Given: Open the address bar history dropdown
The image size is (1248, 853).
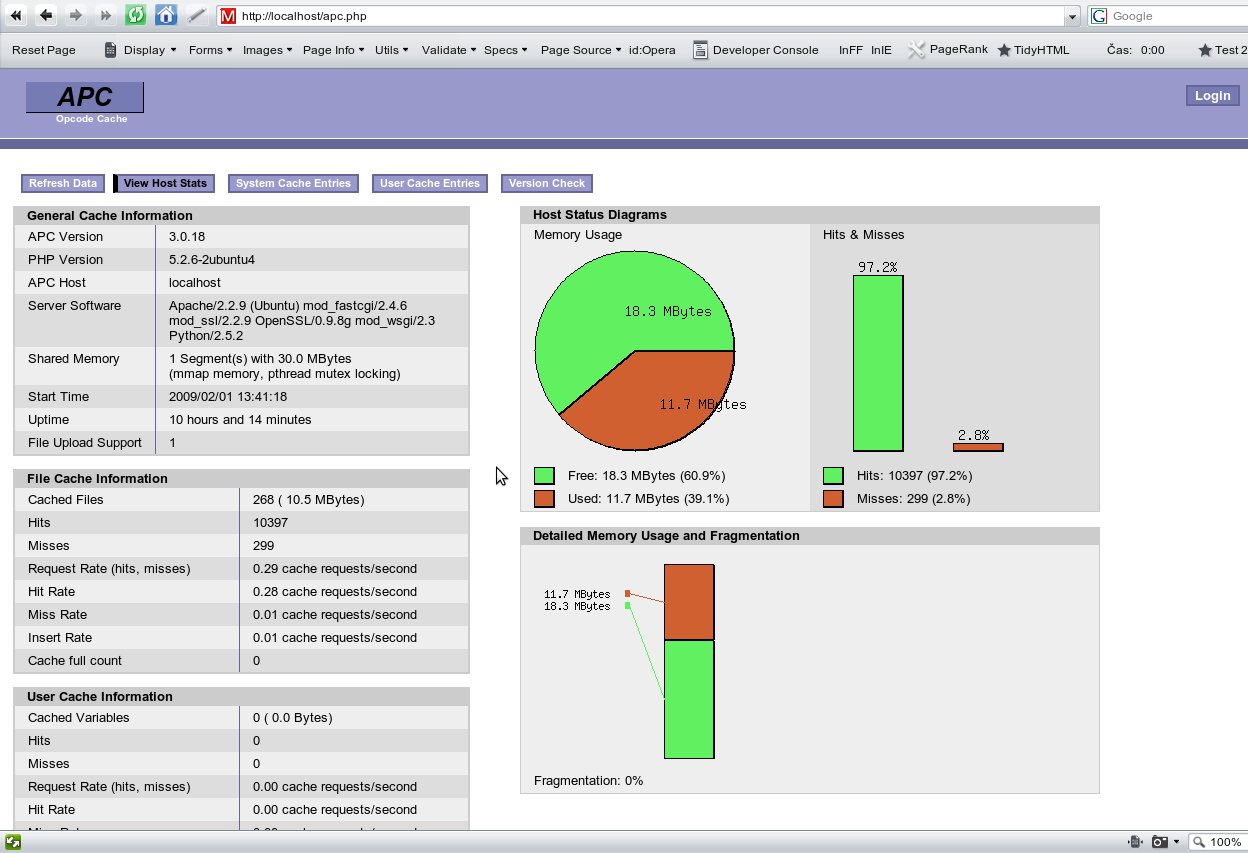Looking at the screenshot, I should [1073, 16].
